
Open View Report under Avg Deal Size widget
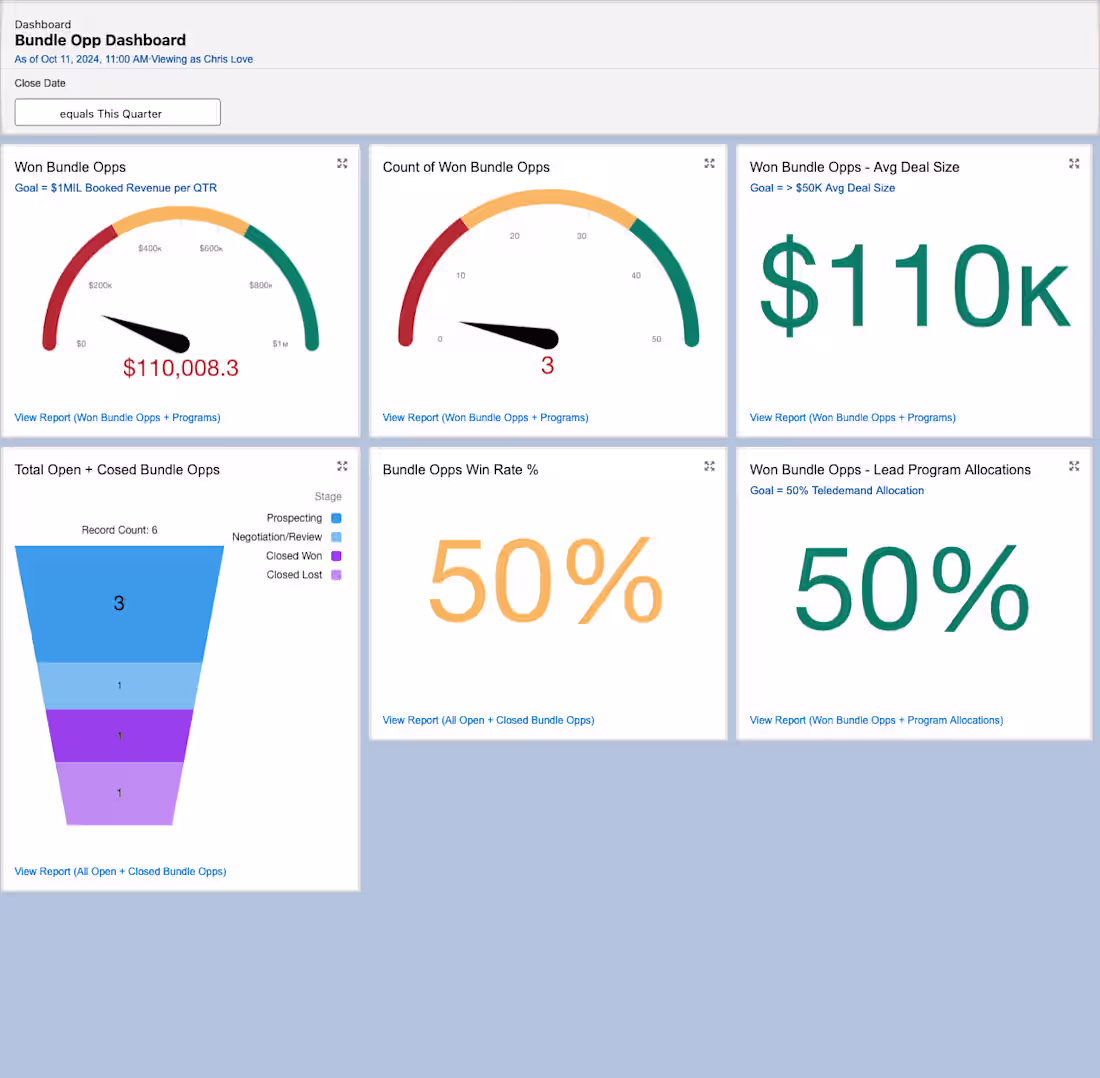(x=852, y=417)
